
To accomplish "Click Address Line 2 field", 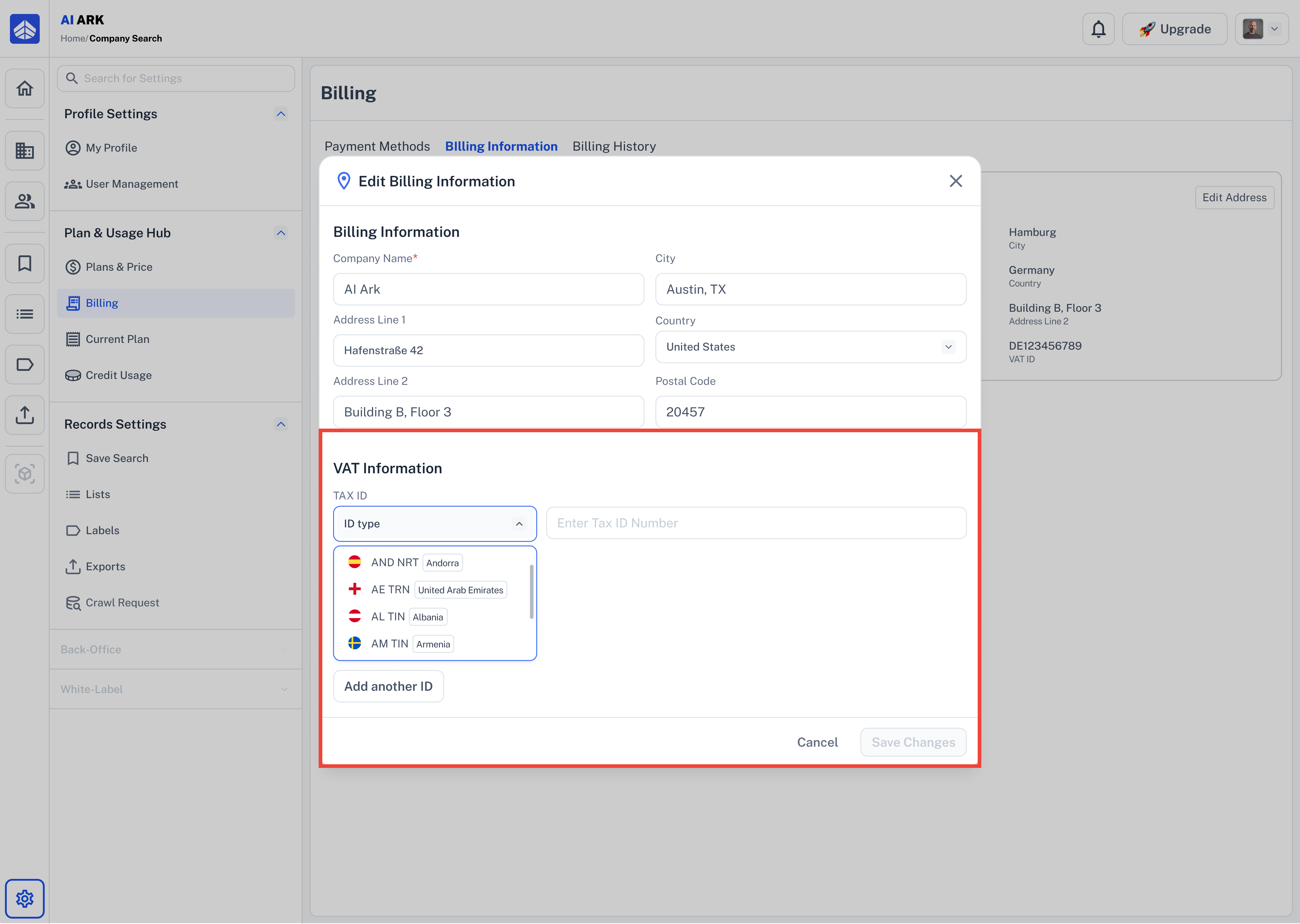I will tap(488, 412).
